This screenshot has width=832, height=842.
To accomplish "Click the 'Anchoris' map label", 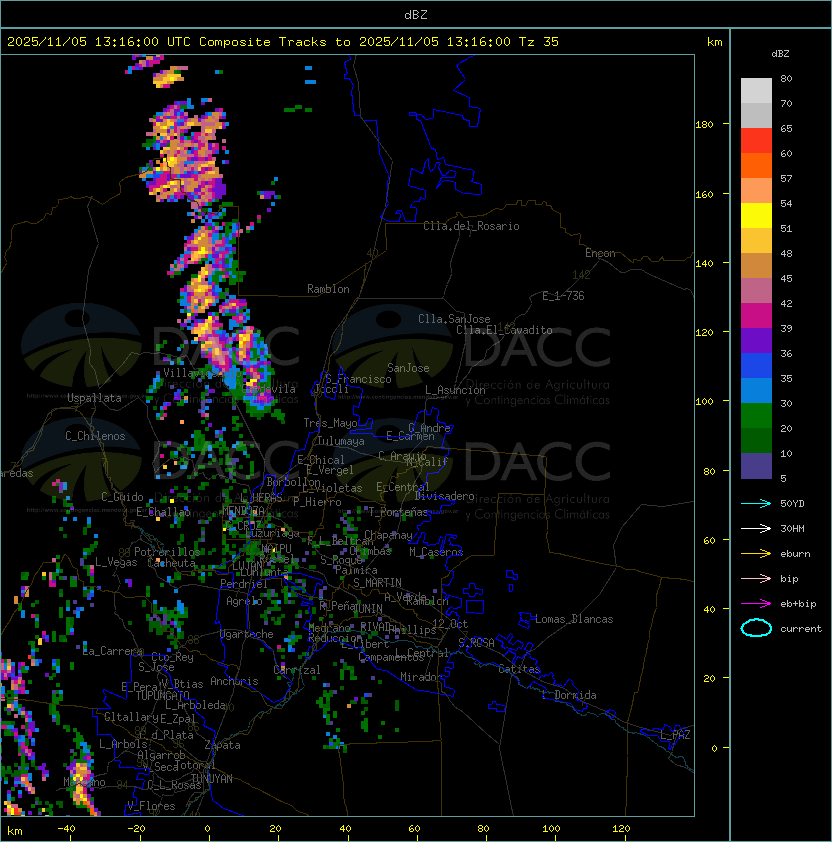I will coord(234,681).
